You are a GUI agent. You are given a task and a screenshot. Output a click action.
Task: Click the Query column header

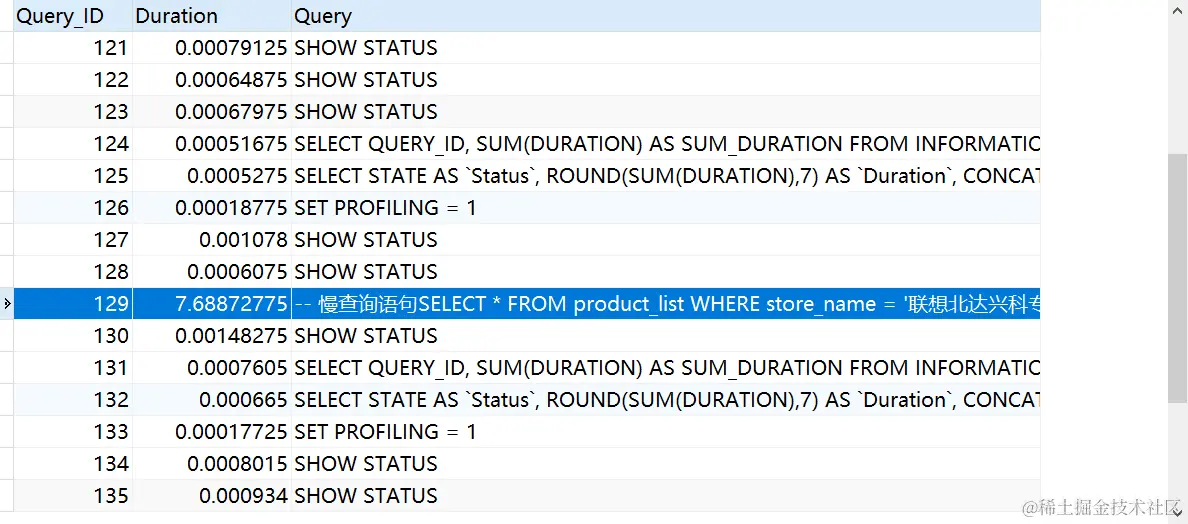(x=665, y=16)
